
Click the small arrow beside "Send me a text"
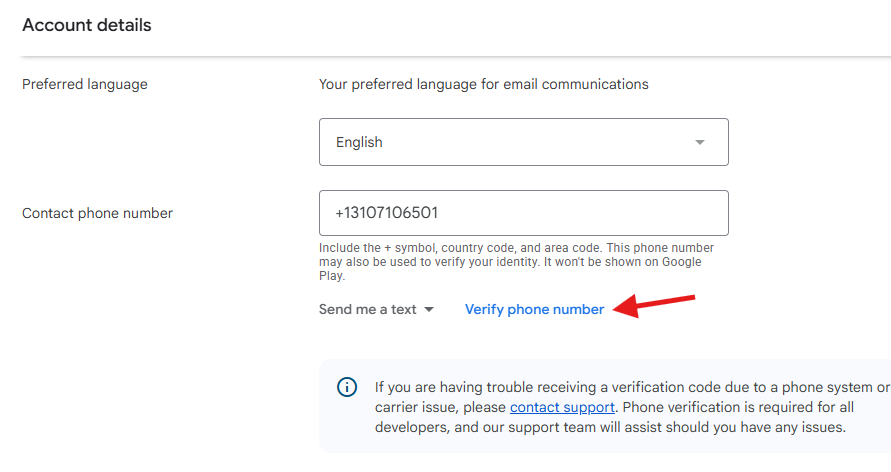tap(429, 309)
